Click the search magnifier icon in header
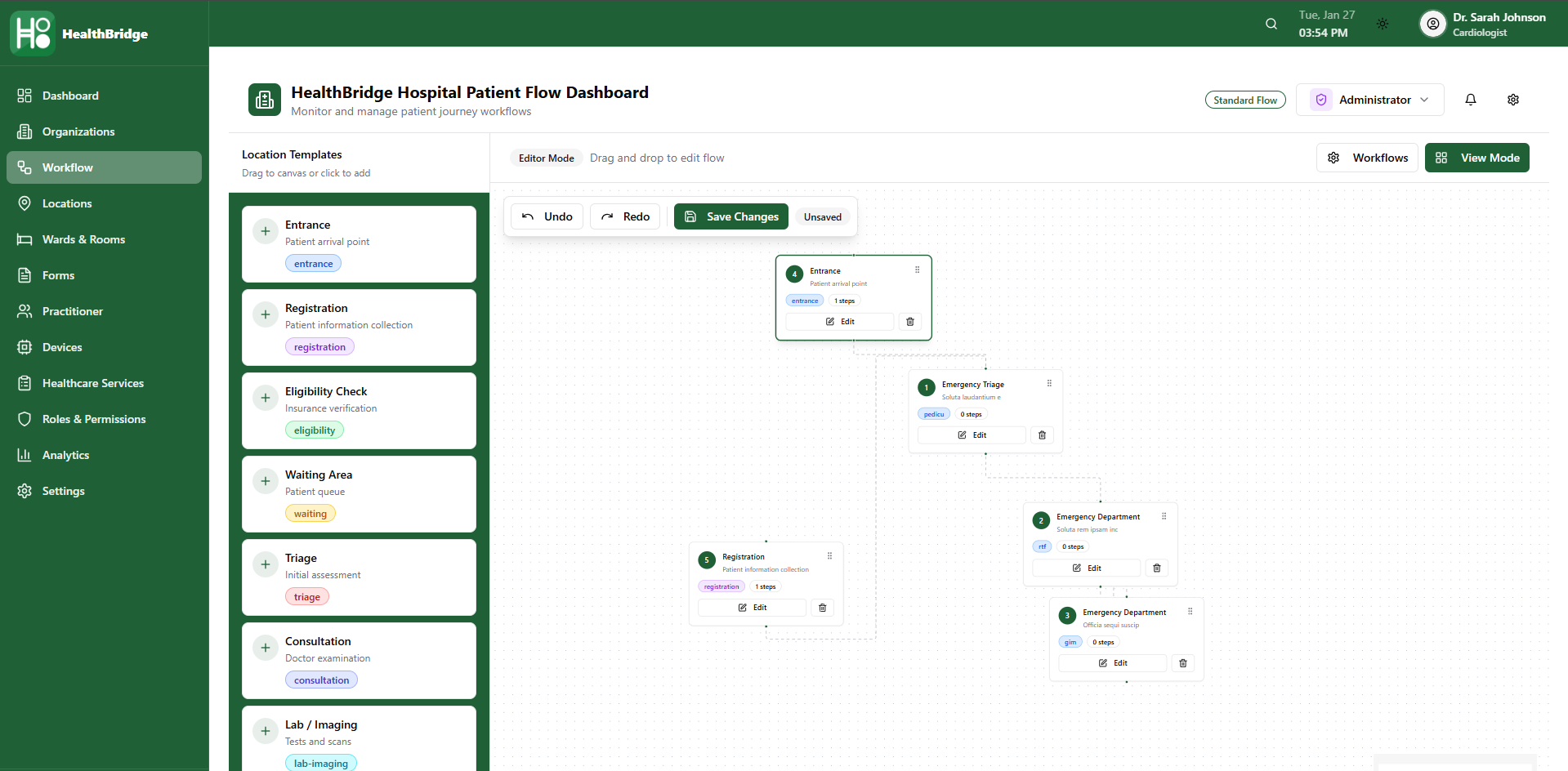 [1271, 24]
